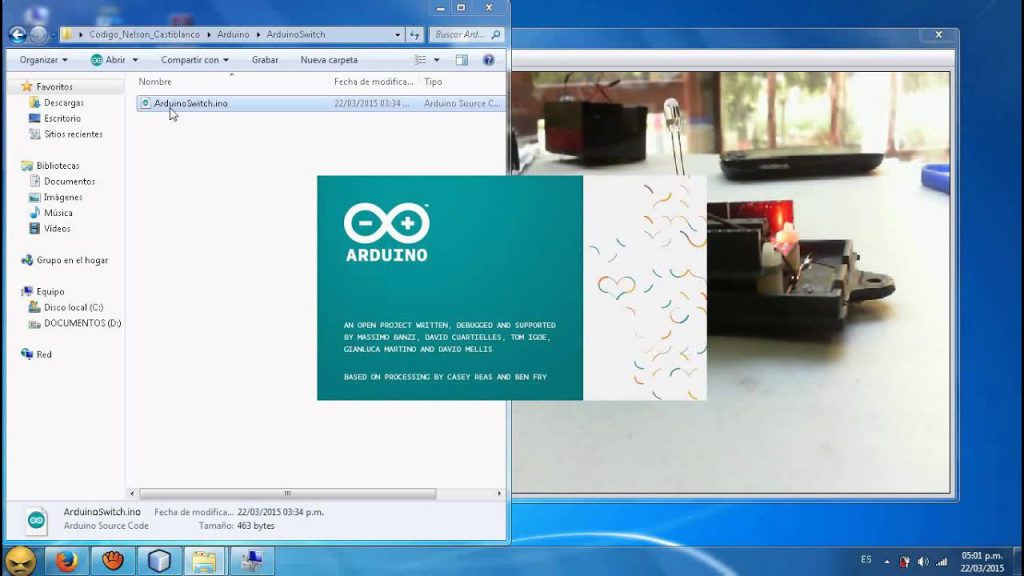Click the Help question mark icon

coord(488,59)
